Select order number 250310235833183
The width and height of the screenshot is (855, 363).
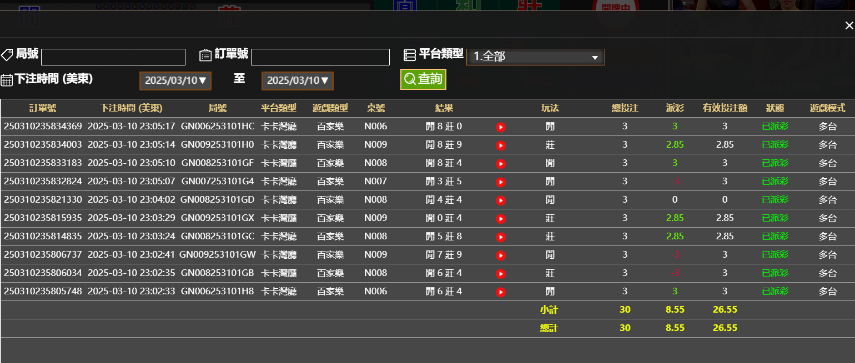pos(43,163)
